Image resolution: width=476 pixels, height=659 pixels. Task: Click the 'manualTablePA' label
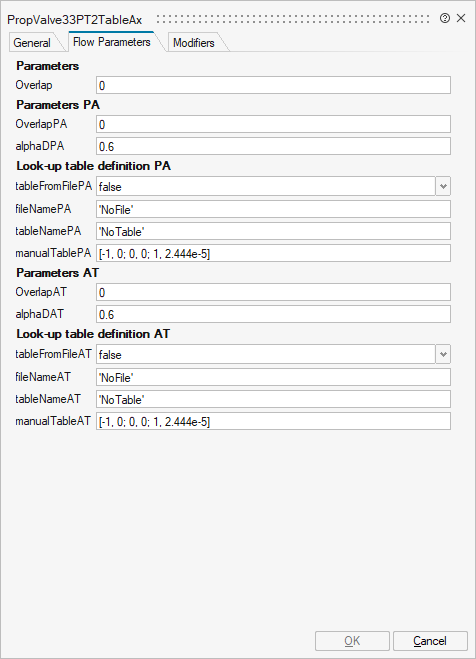tap(53, 253)
